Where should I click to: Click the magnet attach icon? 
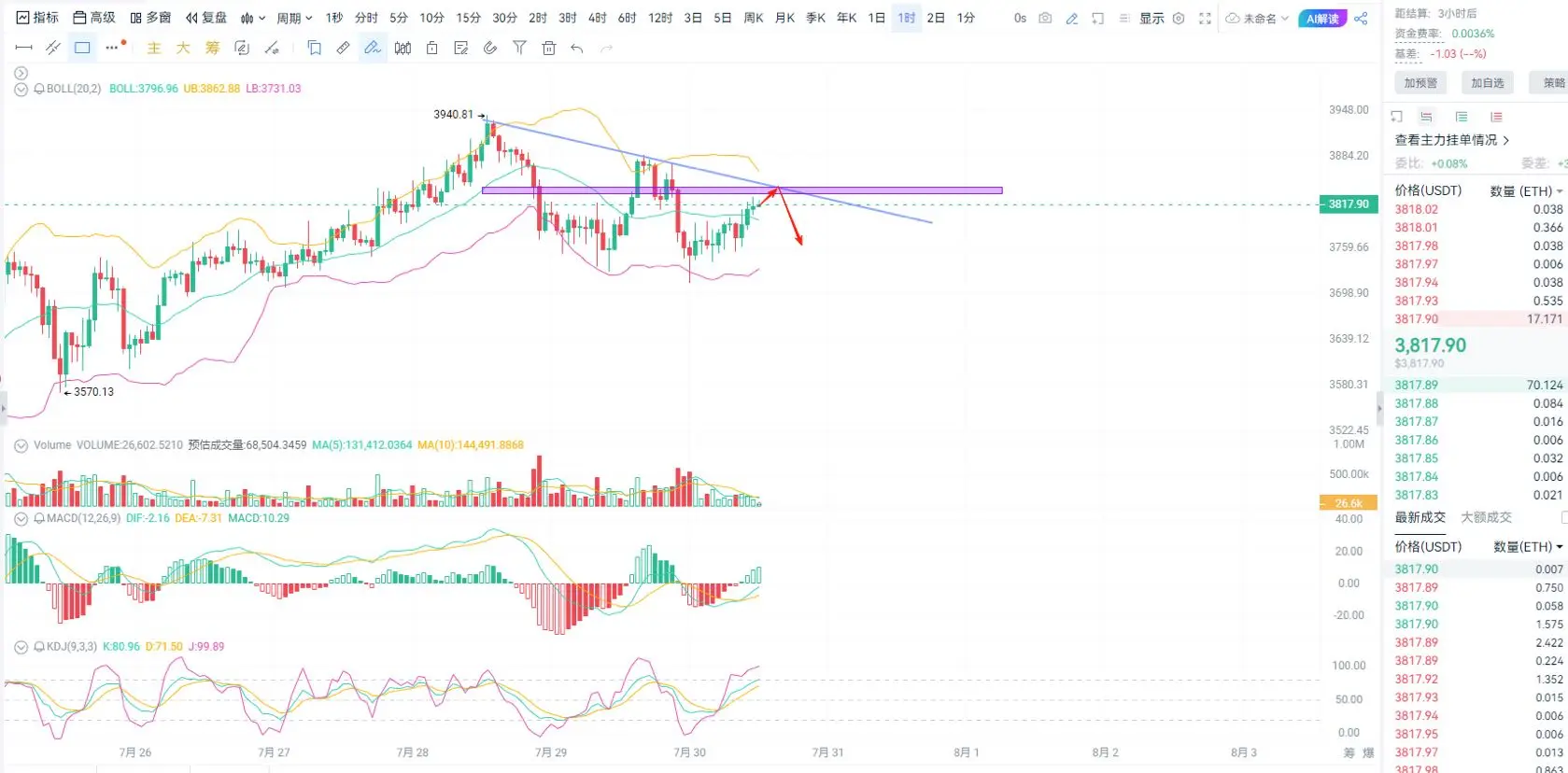[490, 48]
